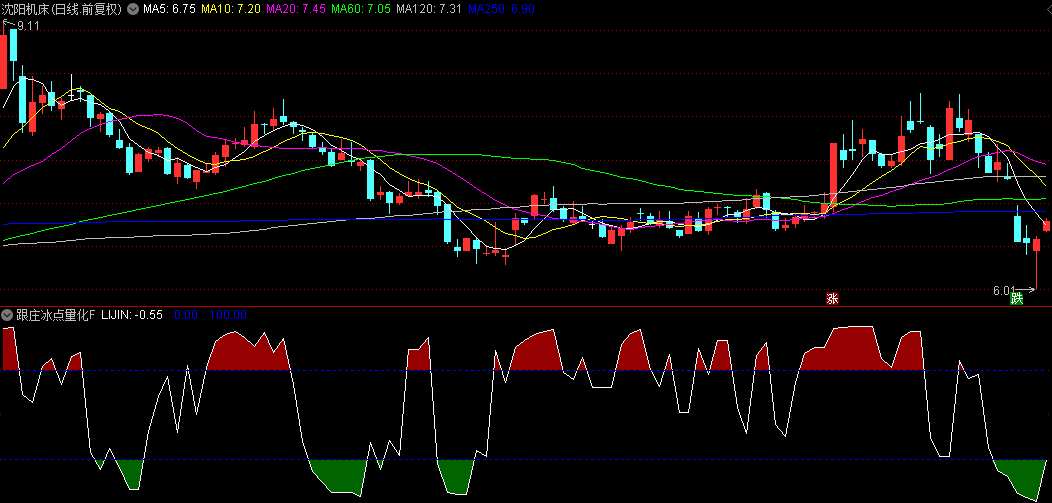Click the LIJIN: -0.55 value

pos(132,315)
